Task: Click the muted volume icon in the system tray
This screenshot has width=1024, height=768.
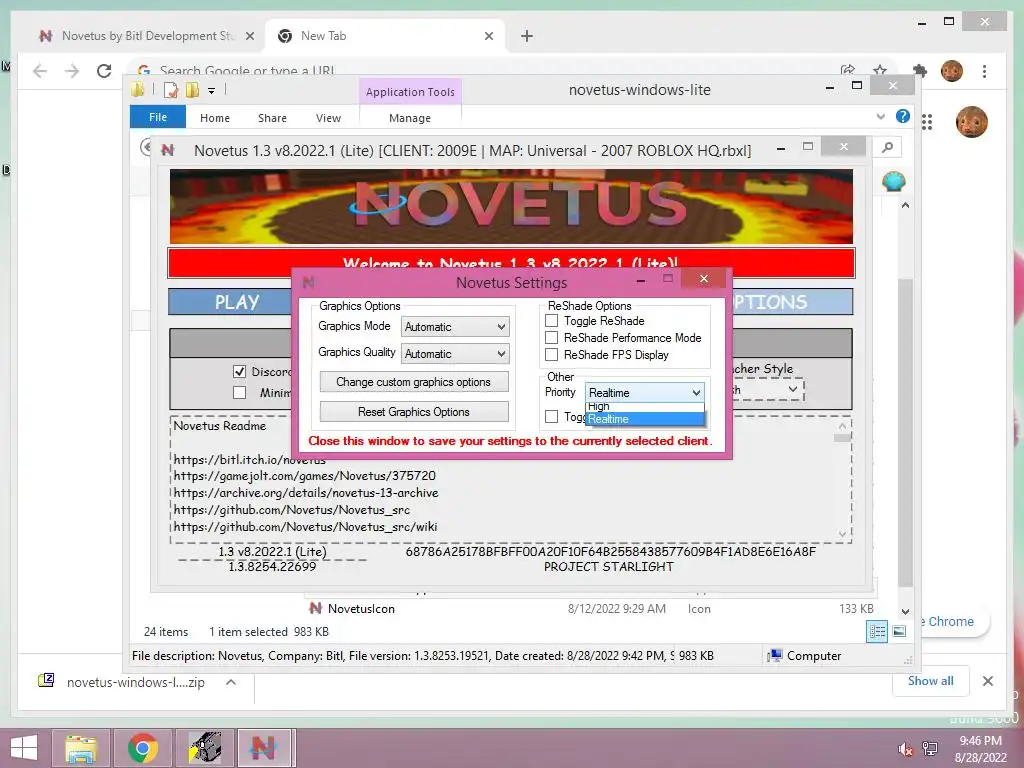Action: [905, 749]
